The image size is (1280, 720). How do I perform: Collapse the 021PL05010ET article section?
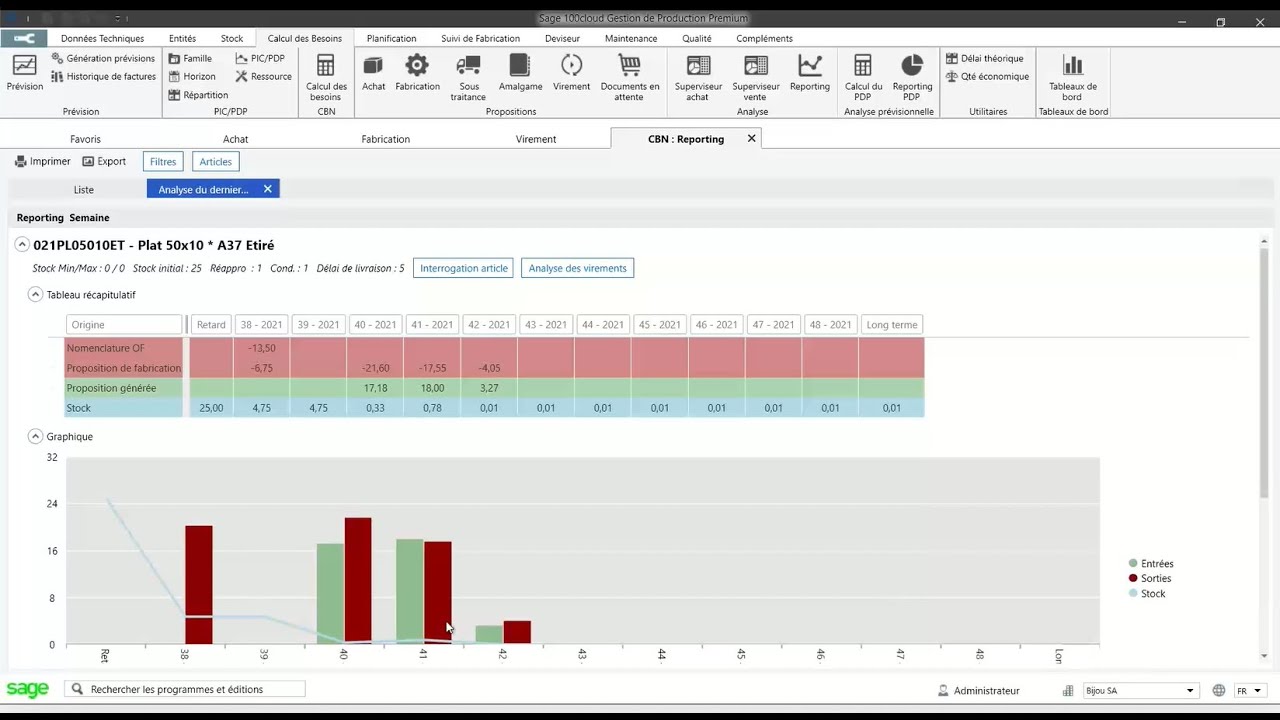(22, 245)
